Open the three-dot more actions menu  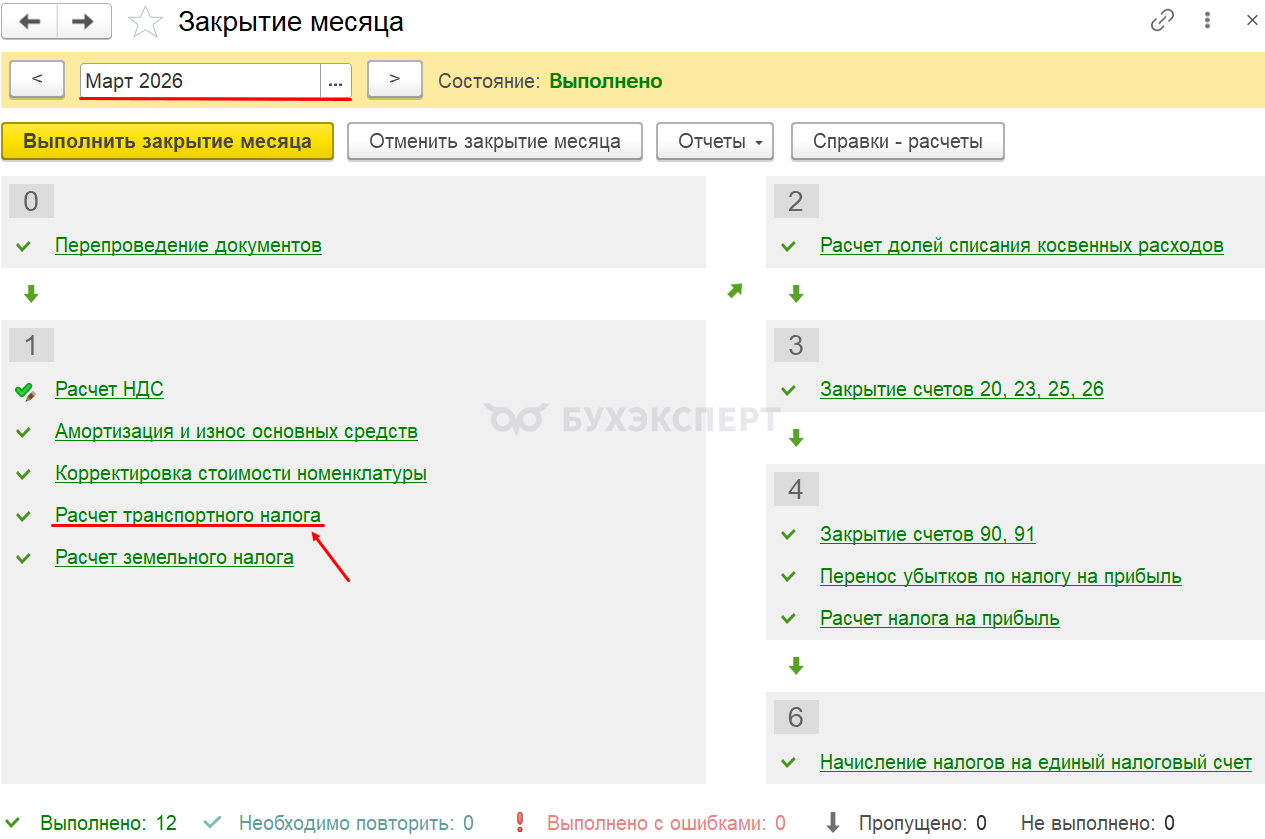click(1208, 20)
